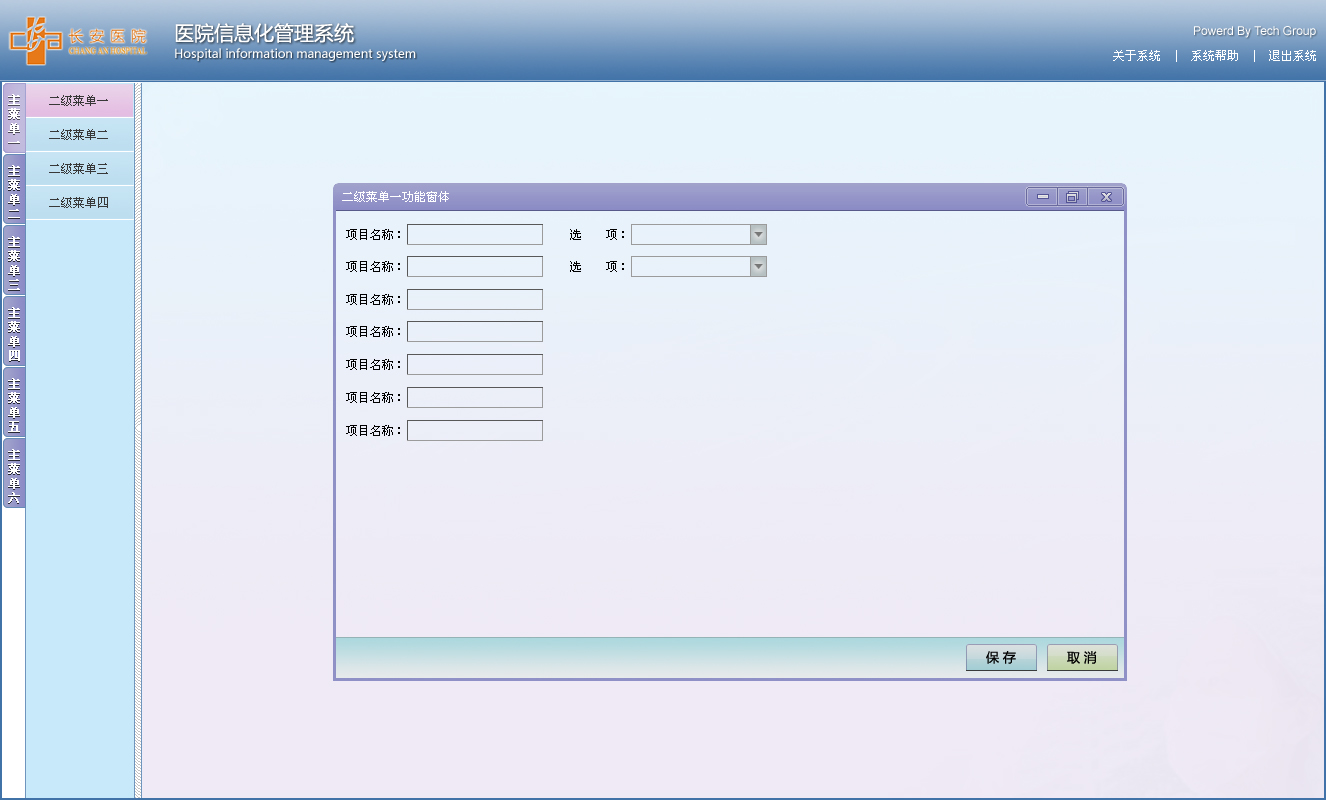Select the 主菜单三 vertical tab
The height and width of the screenshot is (800, 1326).
[x=14, y=260]
